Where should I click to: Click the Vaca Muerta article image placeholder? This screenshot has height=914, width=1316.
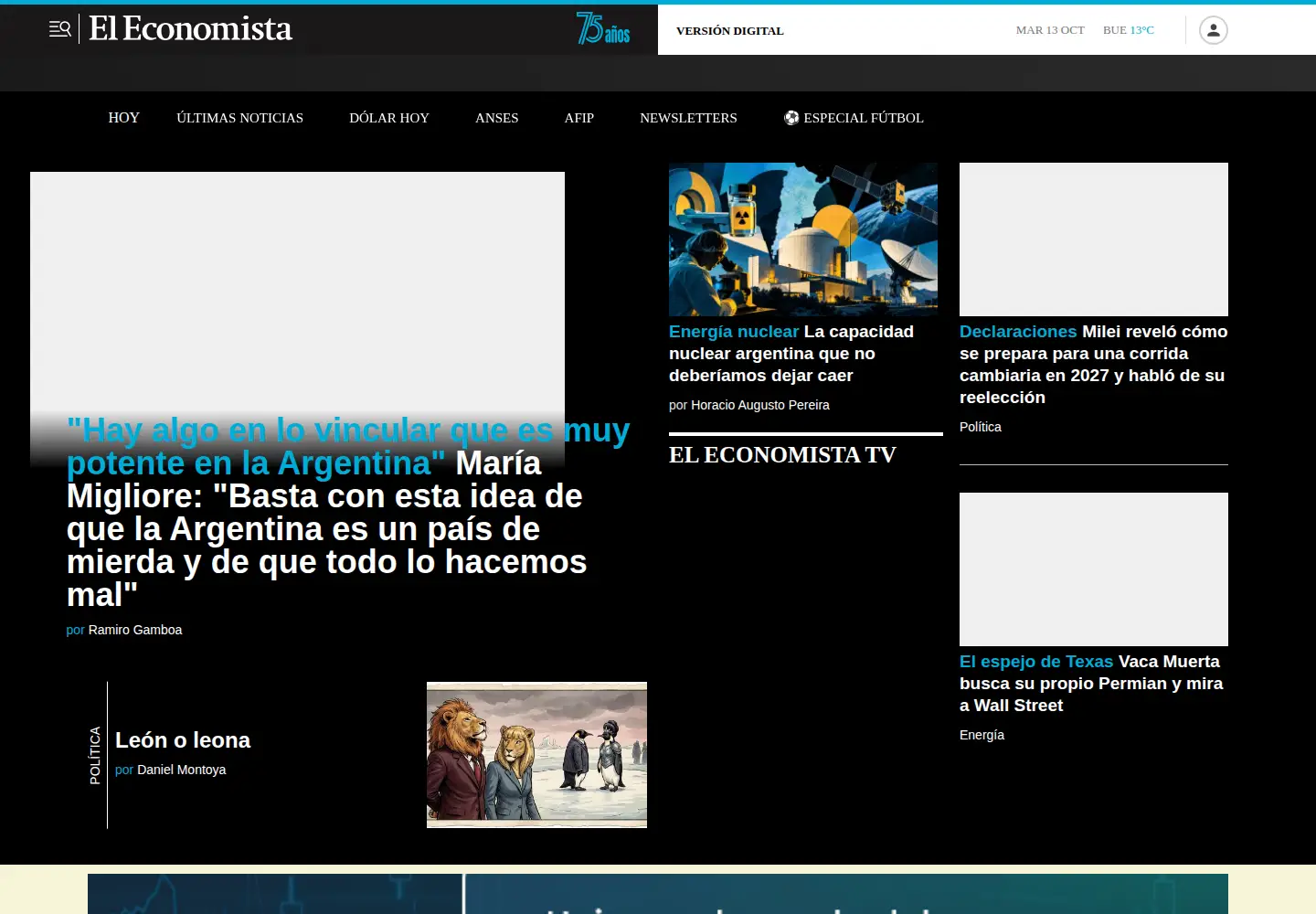point(1094,569)
